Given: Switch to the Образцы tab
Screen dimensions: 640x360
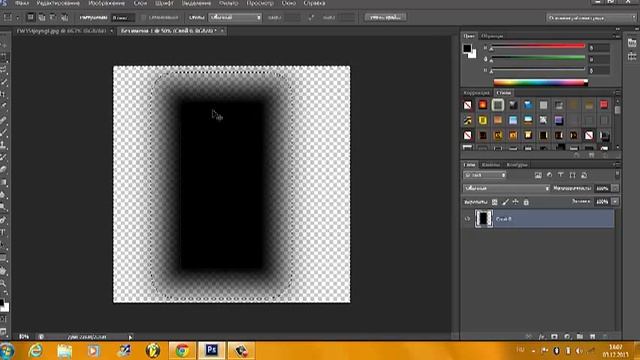Looking at the screenshot, I should point(492,36).
